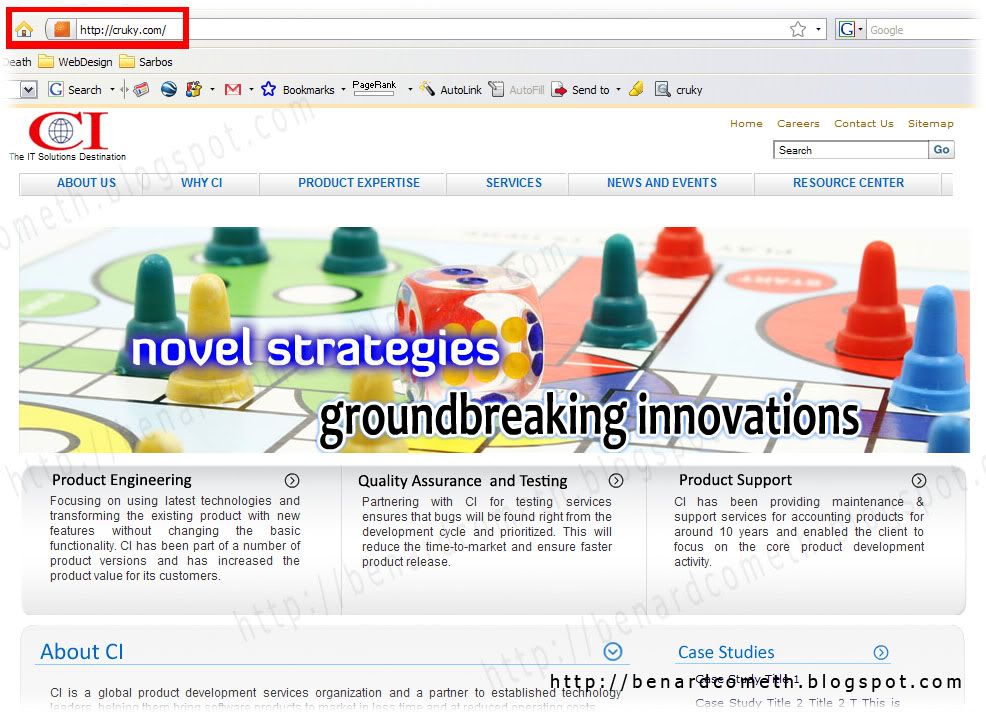Click the PageRank indicator
986x714 pixels.
[374, 89]
